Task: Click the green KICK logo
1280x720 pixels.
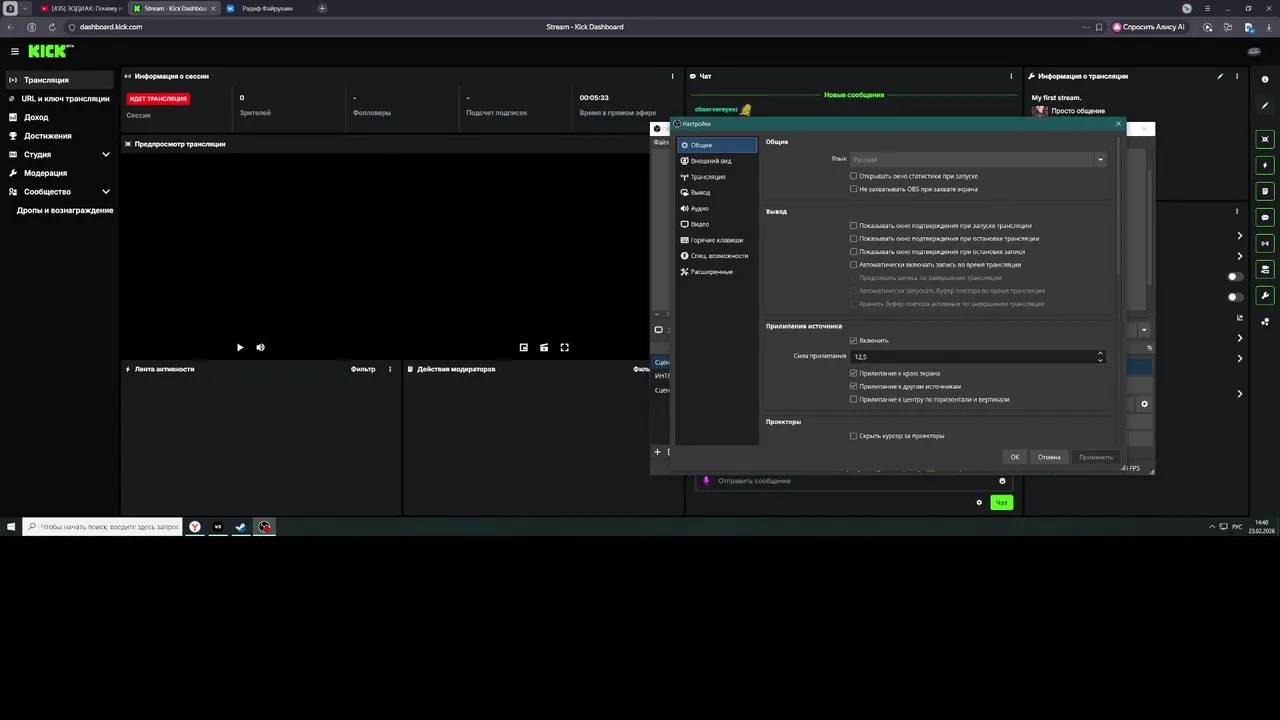Action: (x=49, y=51)
